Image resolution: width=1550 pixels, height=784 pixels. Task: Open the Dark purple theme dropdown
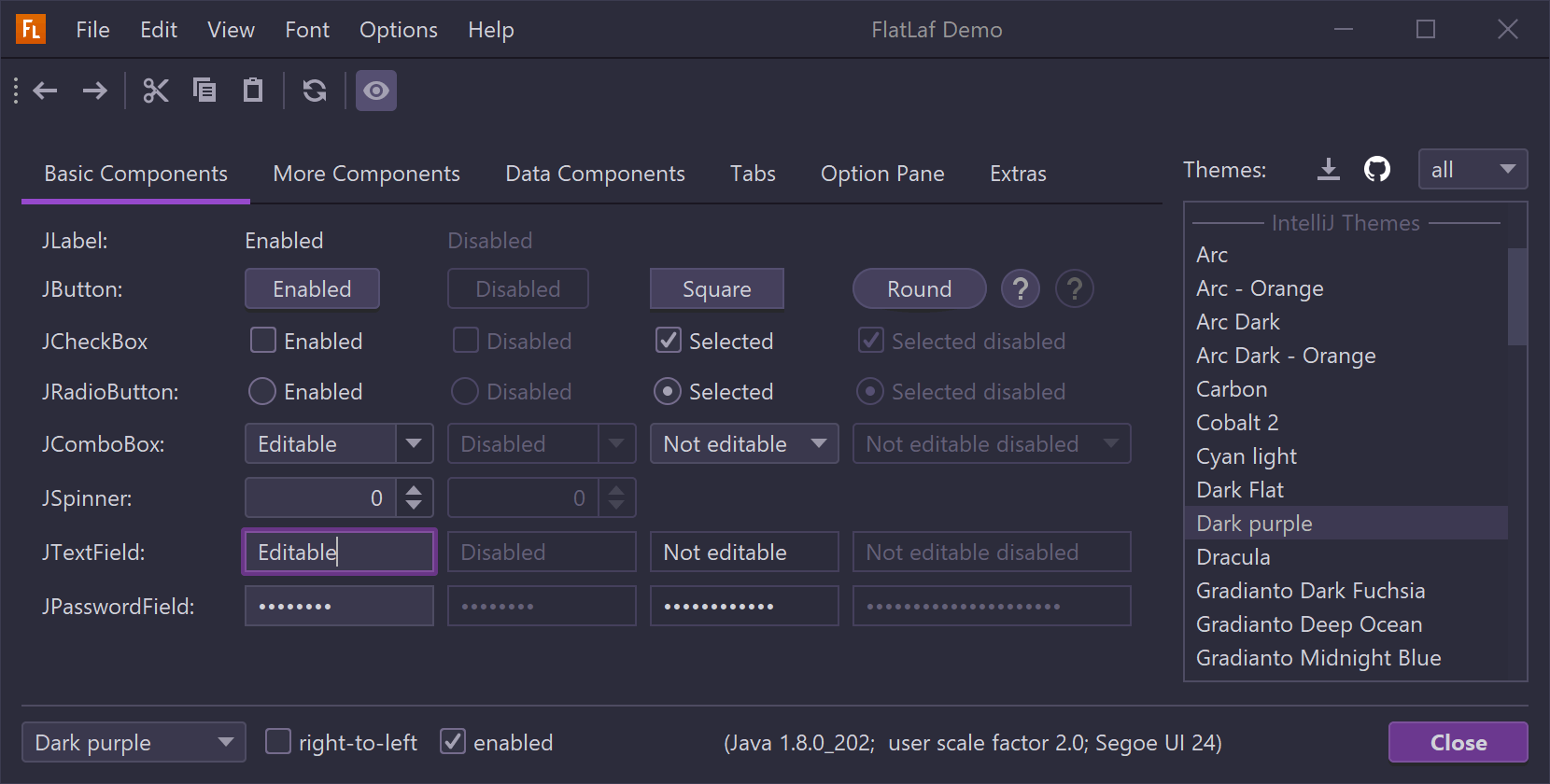click(134, 742)
